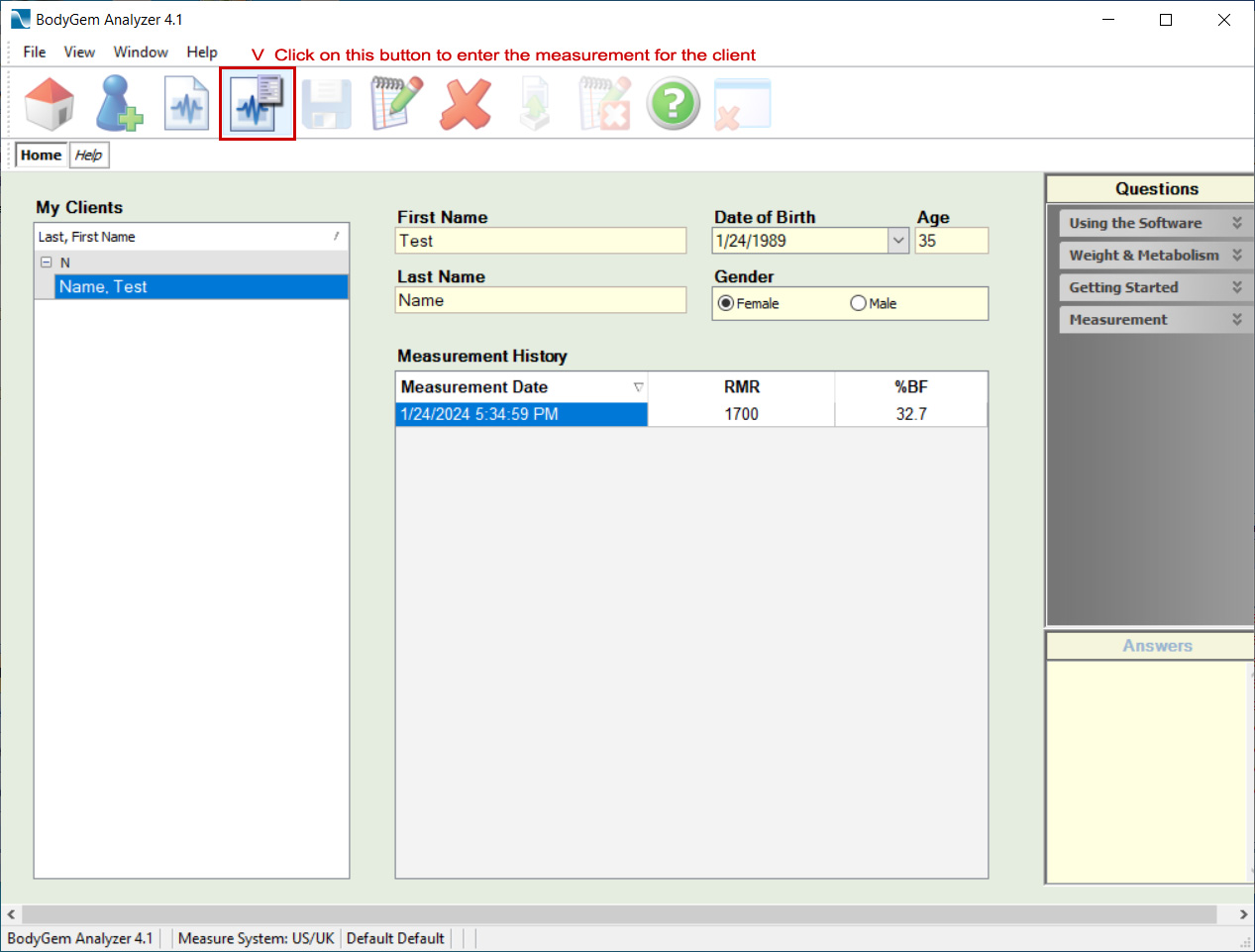Switch to the Help tab
This screenshot has width=1255, height=952.
pyautogui.click(x=88, y=156)
